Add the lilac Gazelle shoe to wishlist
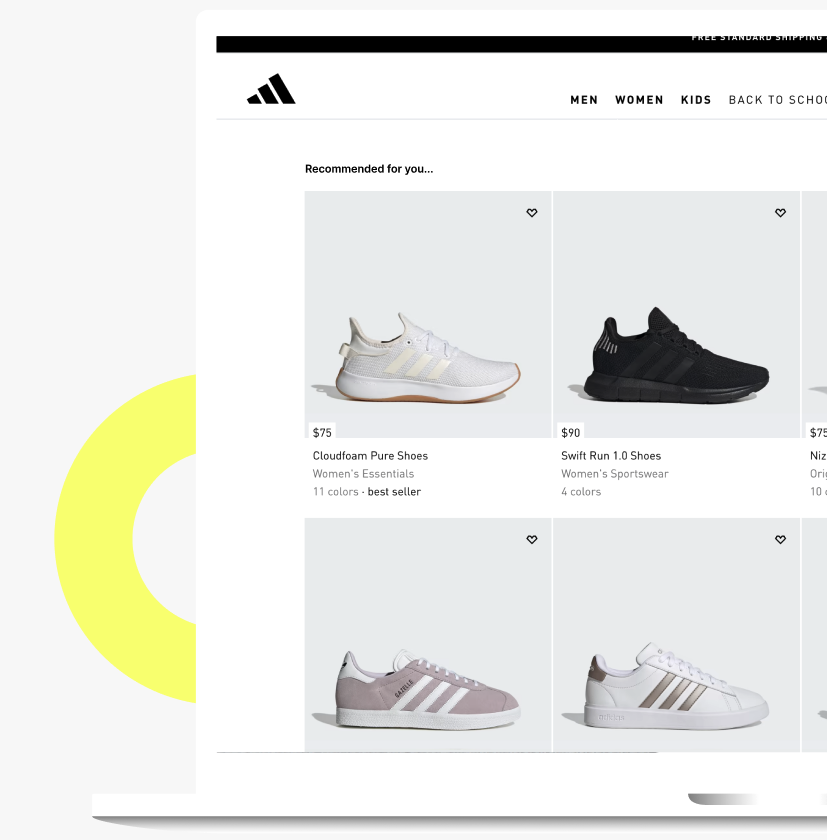 pos(532,539)
